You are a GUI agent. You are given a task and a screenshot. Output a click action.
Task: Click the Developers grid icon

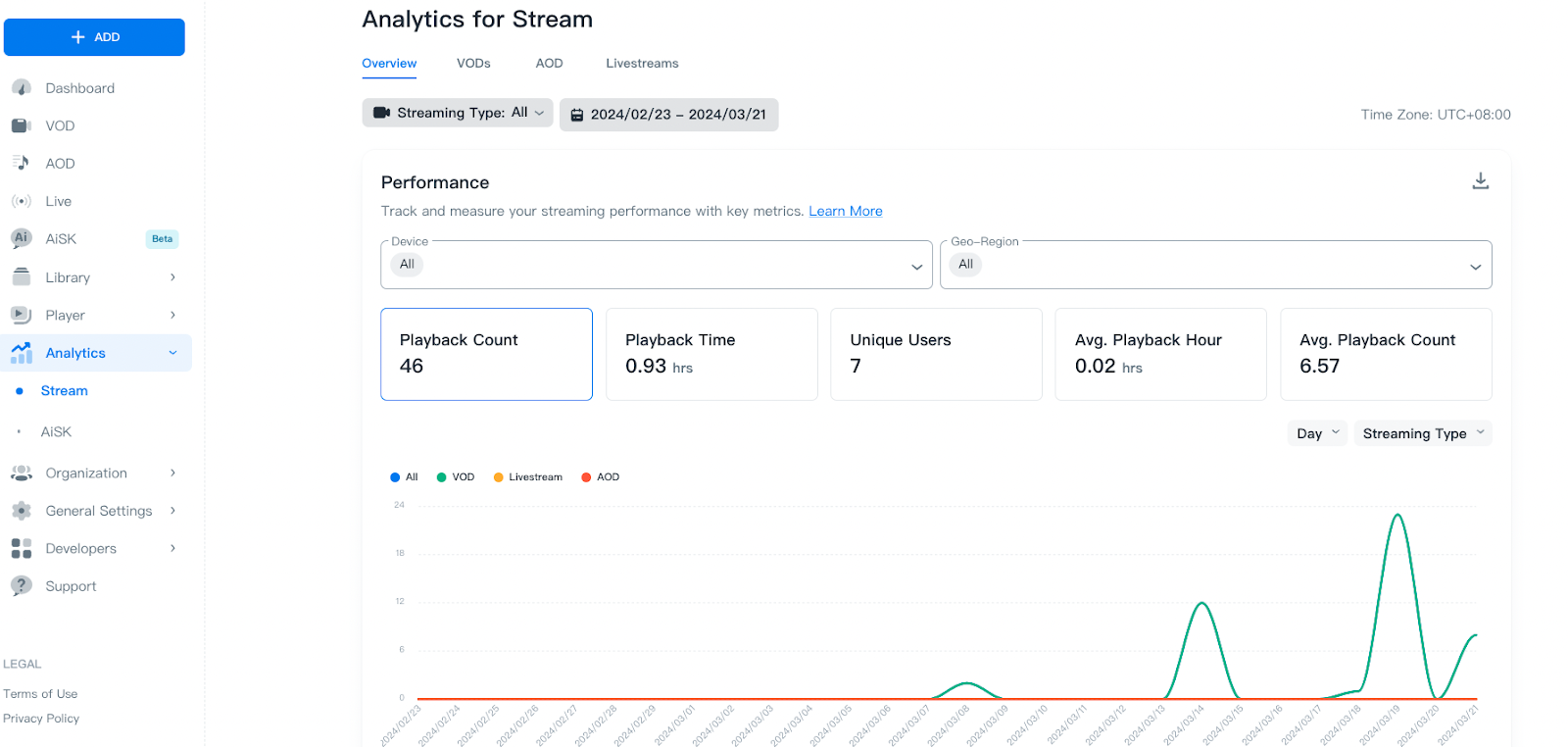coord(22,548)
